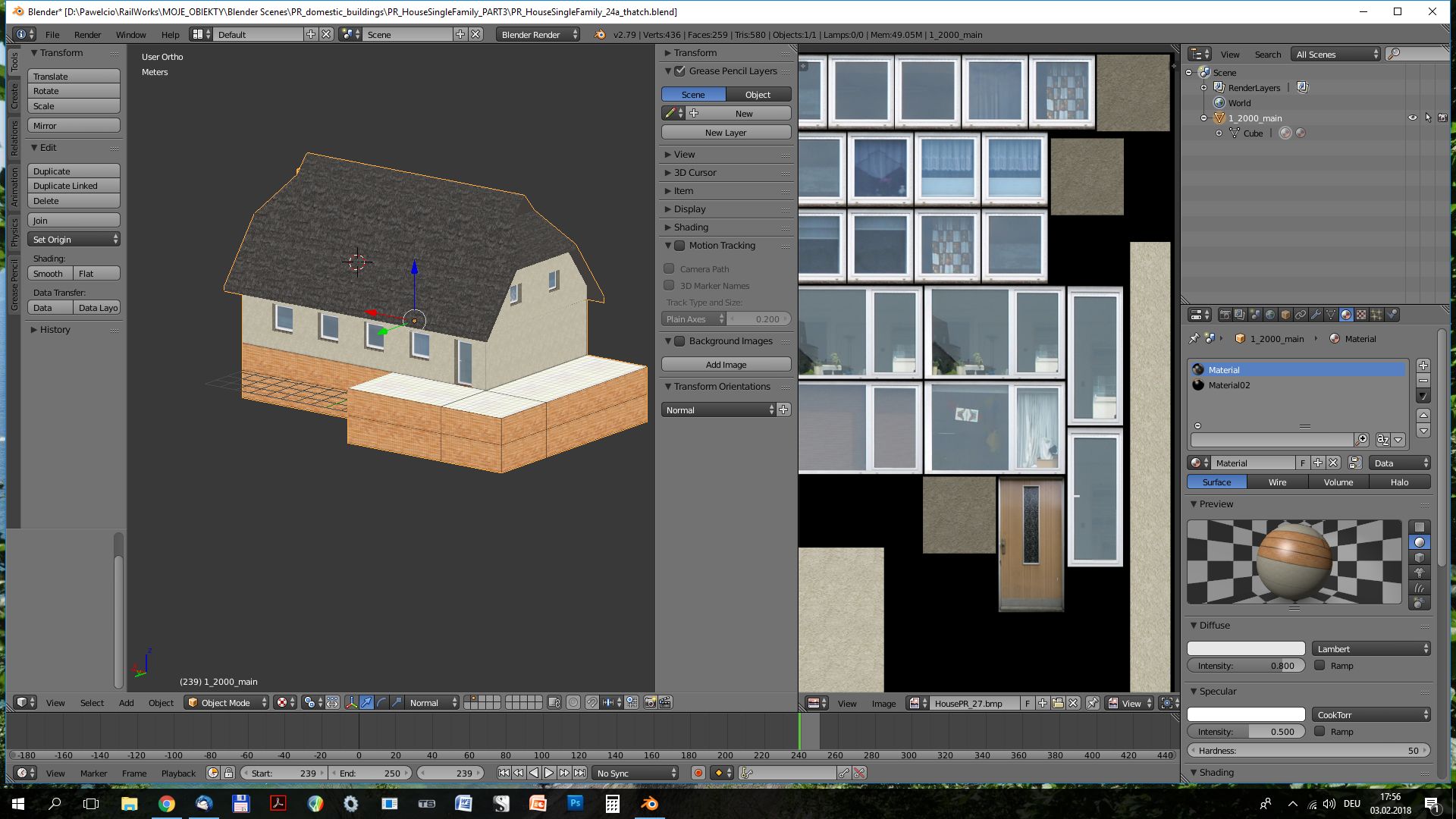This screenshot has width=1456, height=819.
Task: Open the Modifiers wrench properties tab
Action: point(1316,315)
